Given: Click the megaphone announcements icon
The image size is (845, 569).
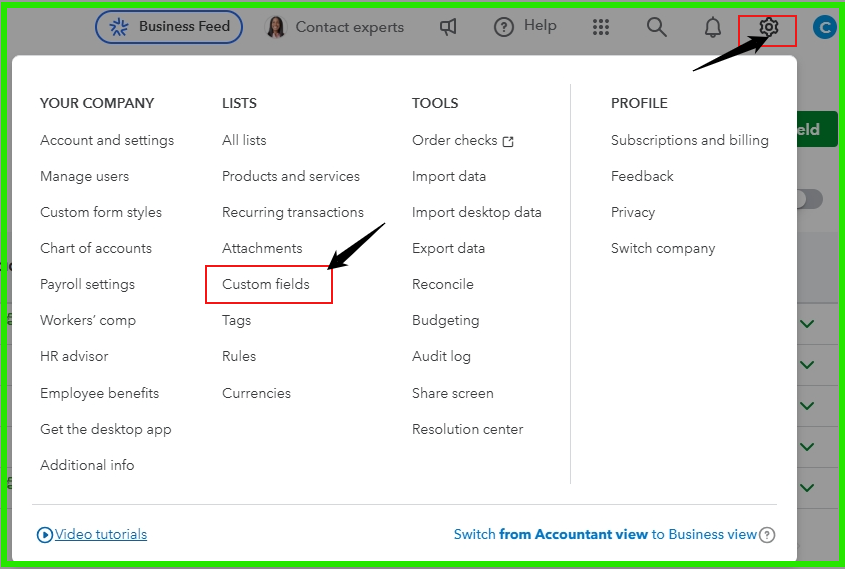Looking at the screenshot, I should (448, 27).
